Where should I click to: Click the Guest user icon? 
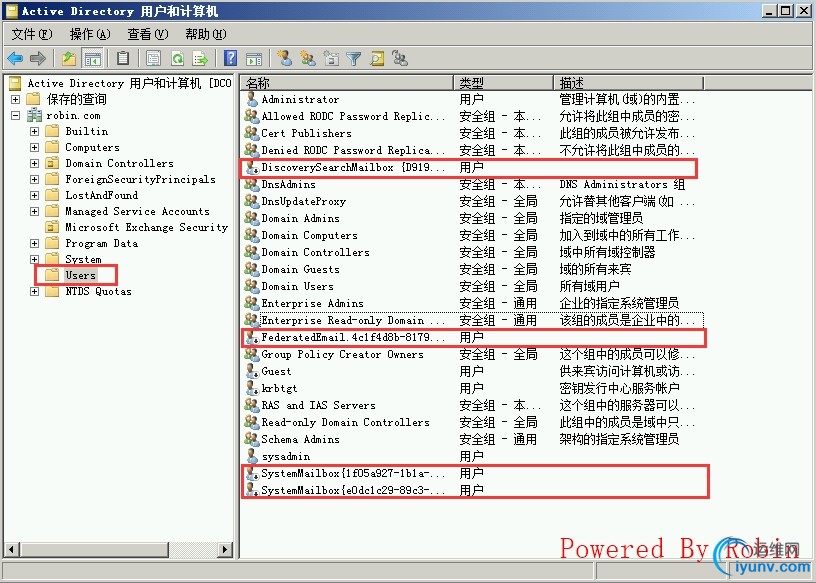[x=252, y=371]
